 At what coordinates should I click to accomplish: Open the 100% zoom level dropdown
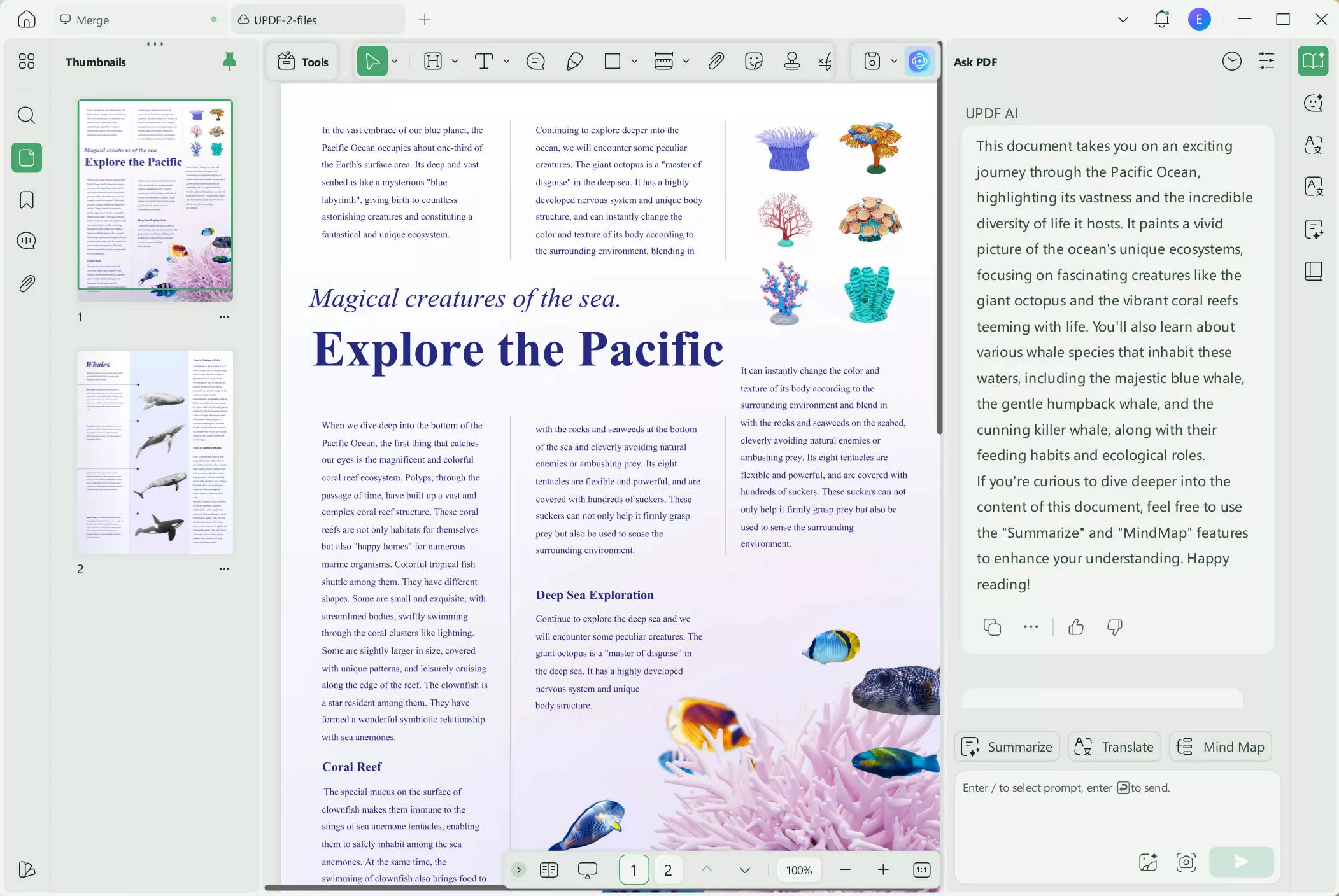(x=798, y=870)
